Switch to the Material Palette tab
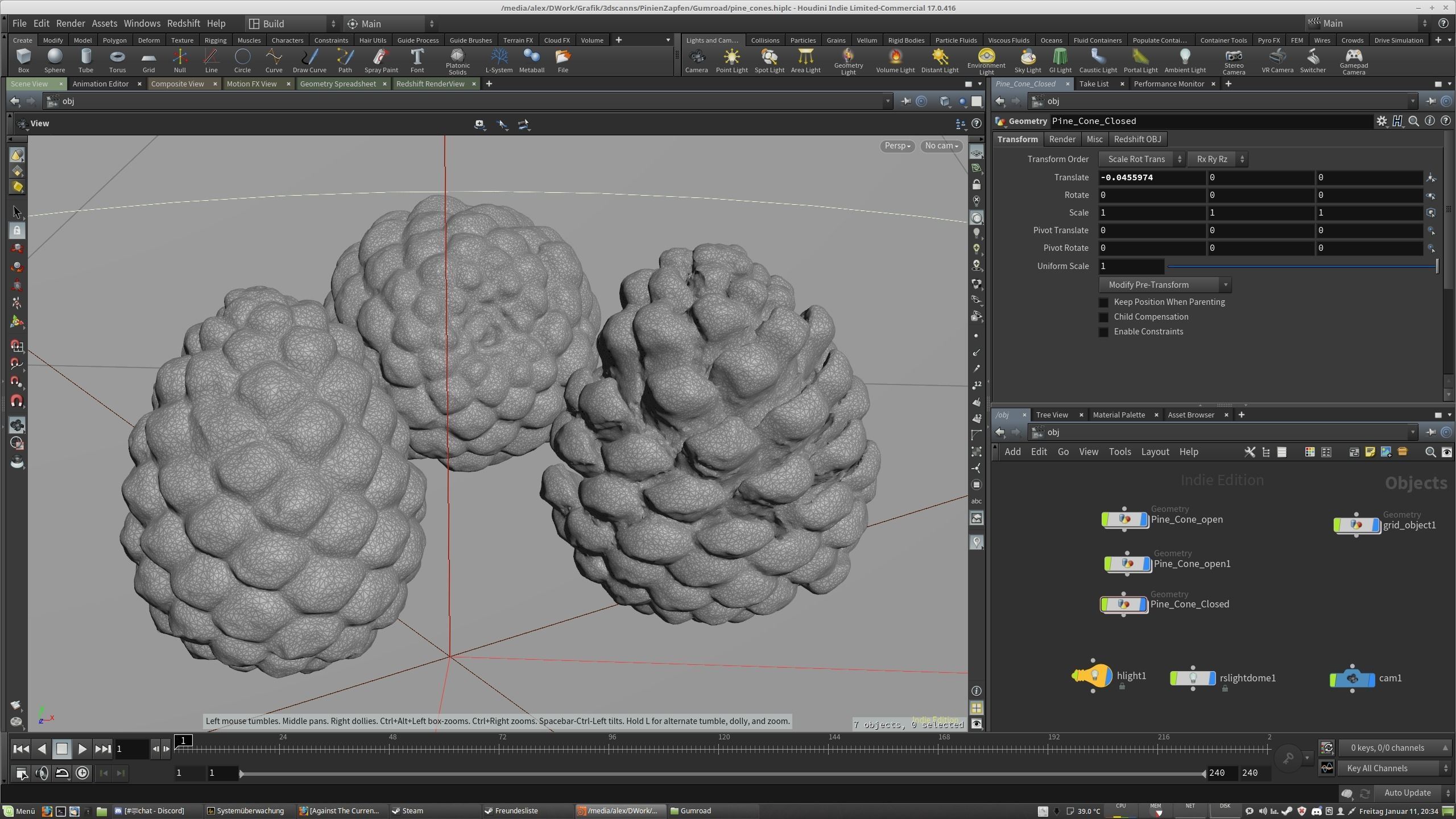The height and width of the screenshot is (819, 1456). pyautogui.click(x=1119, y=415)
